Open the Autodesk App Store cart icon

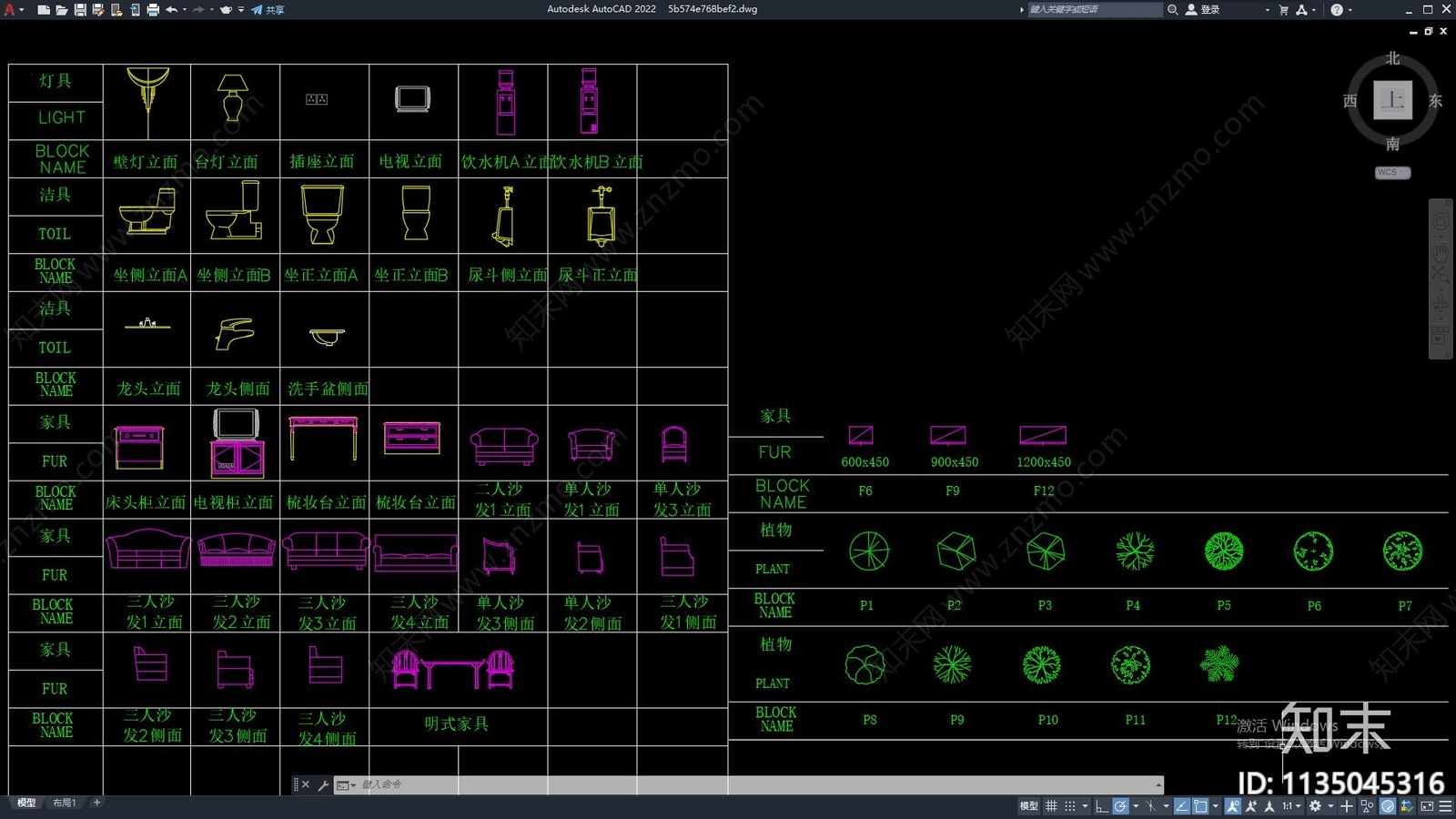click(x=1284, y=10)
